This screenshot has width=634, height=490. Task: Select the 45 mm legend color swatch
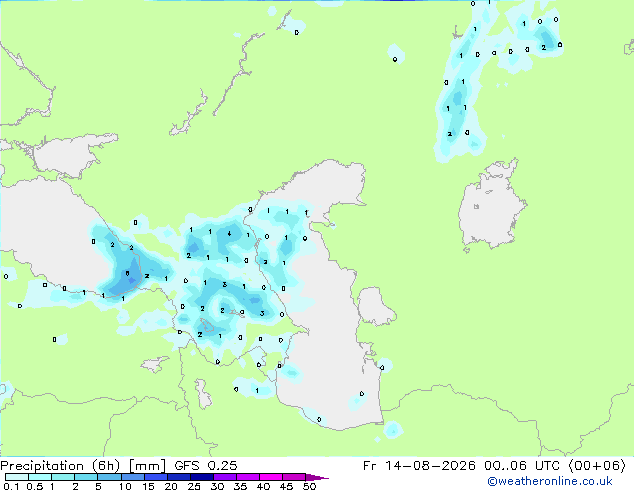coord(294,477)
